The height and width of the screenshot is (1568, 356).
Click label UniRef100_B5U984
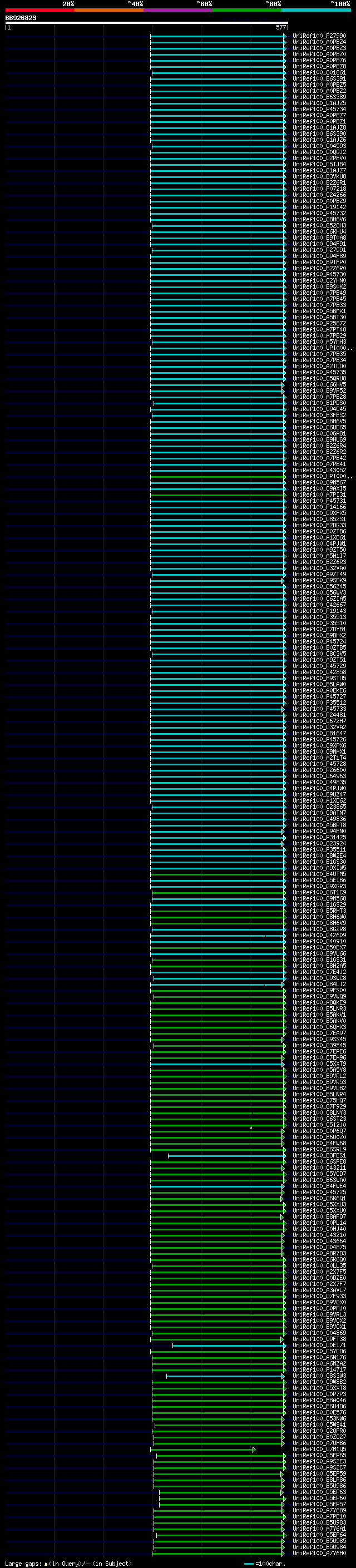click(319, 1547)
